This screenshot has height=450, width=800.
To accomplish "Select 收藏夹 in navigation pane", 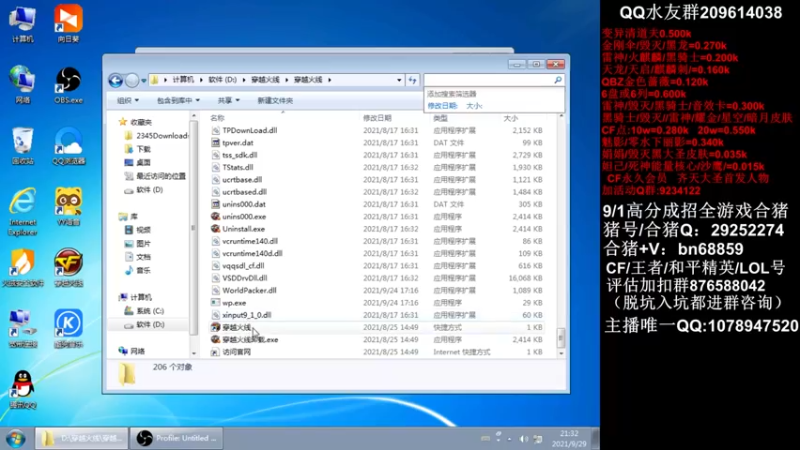I will [141, 122].
